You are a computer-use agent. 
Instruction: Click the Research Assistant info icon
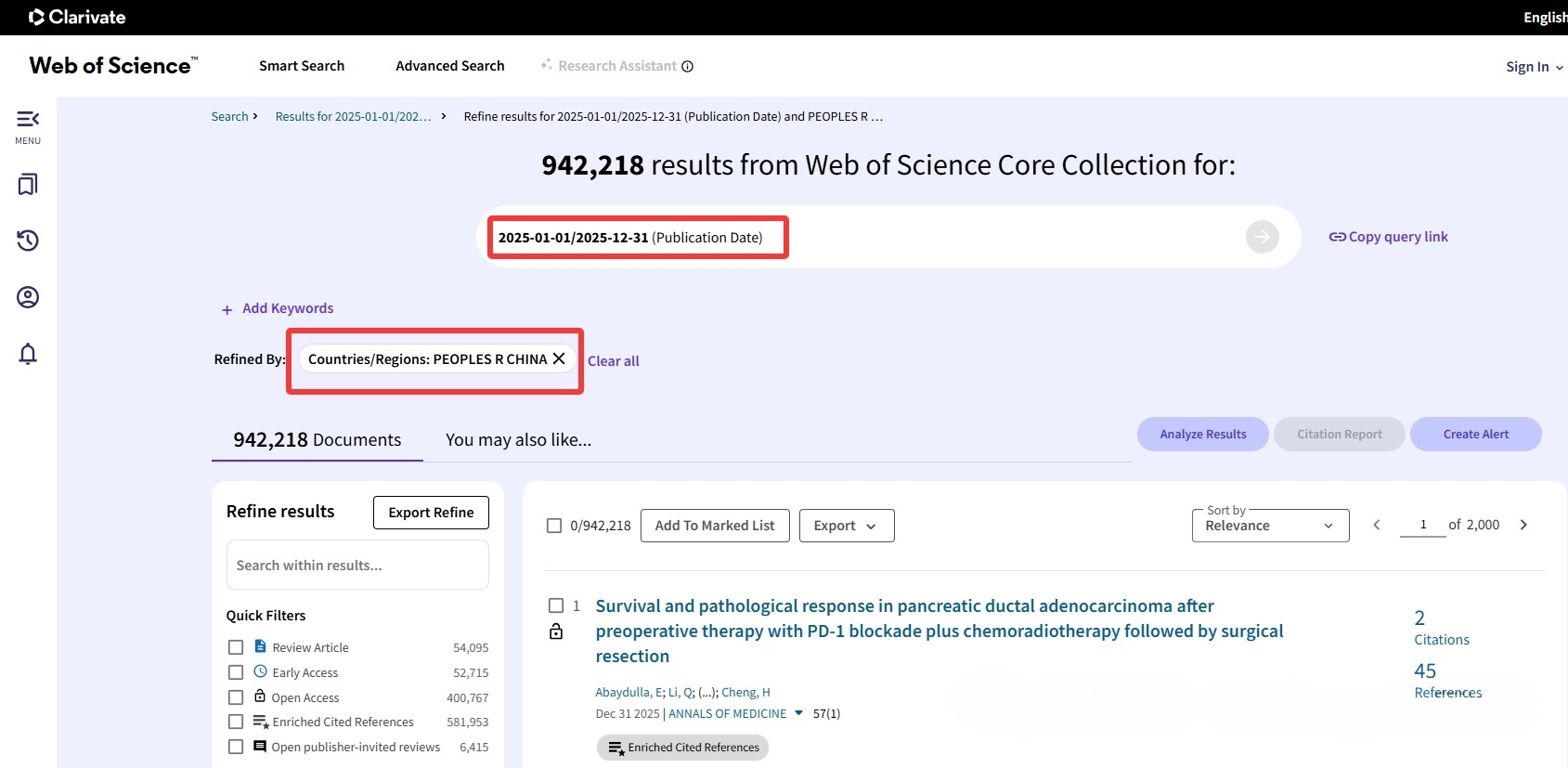pyautogui.click(x=688, y=66)
